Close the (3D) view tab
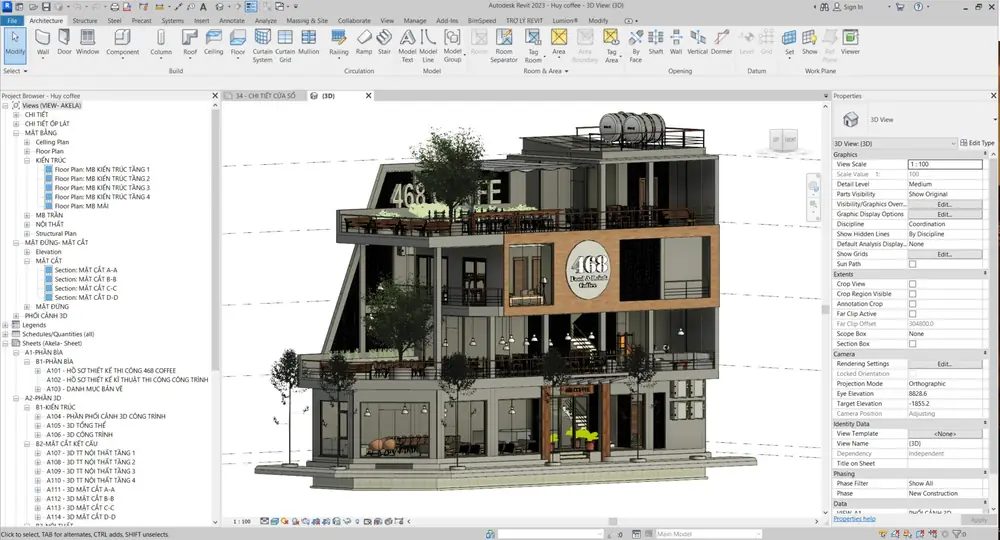This screenshot has width=1000, height=540. click(368, 96)
